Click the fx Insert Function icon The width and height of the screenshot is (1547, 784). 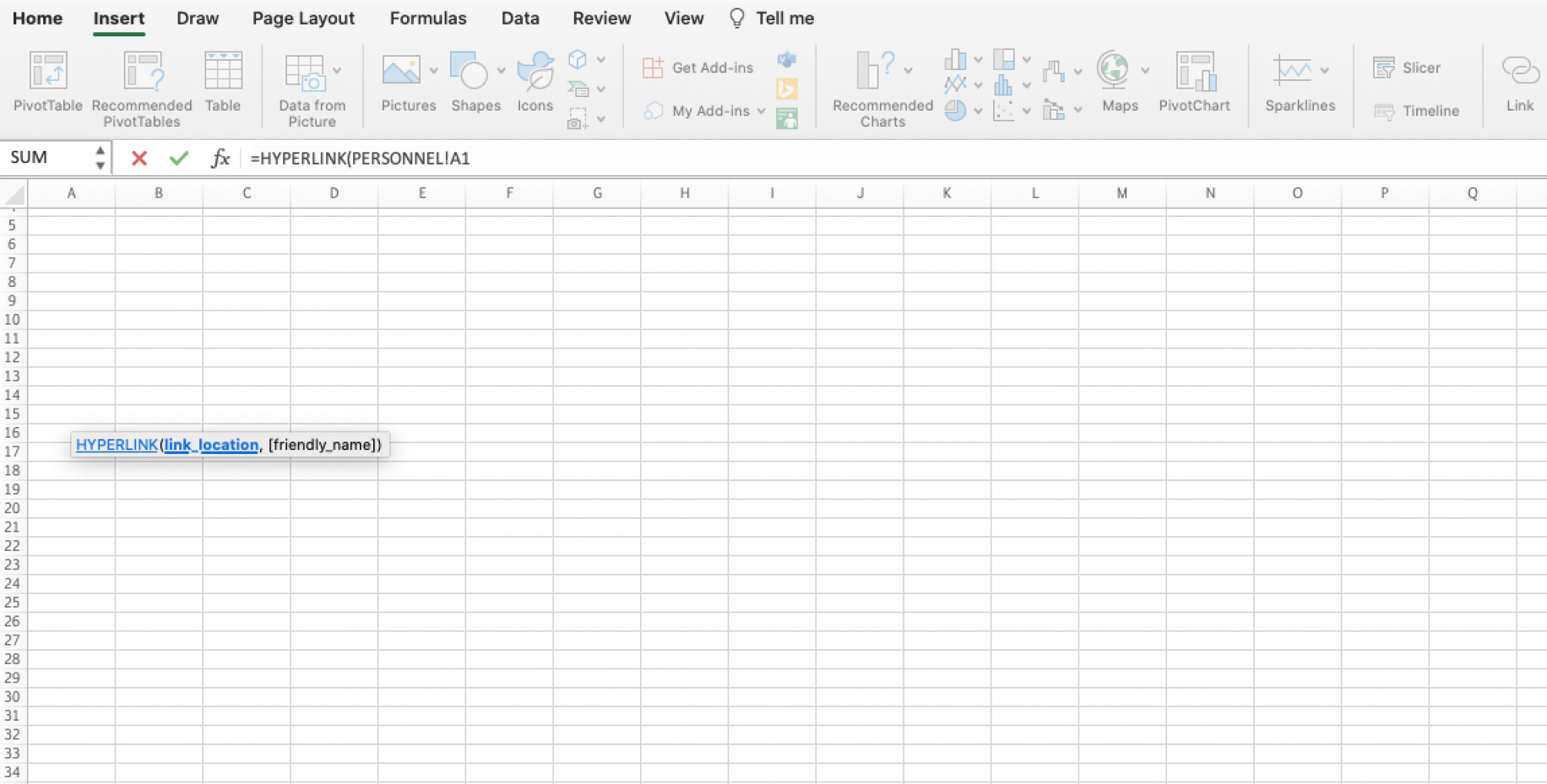(220, 158)
